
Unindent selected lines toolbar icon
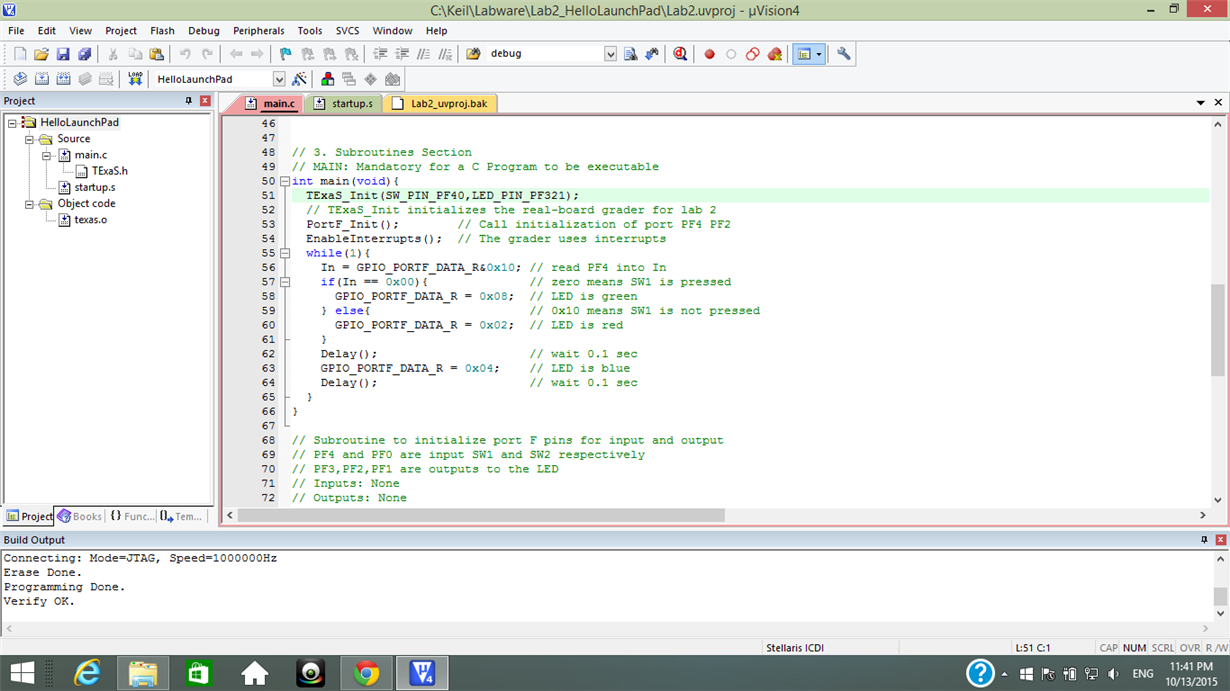pyautogui.click(x=402, y=54)
